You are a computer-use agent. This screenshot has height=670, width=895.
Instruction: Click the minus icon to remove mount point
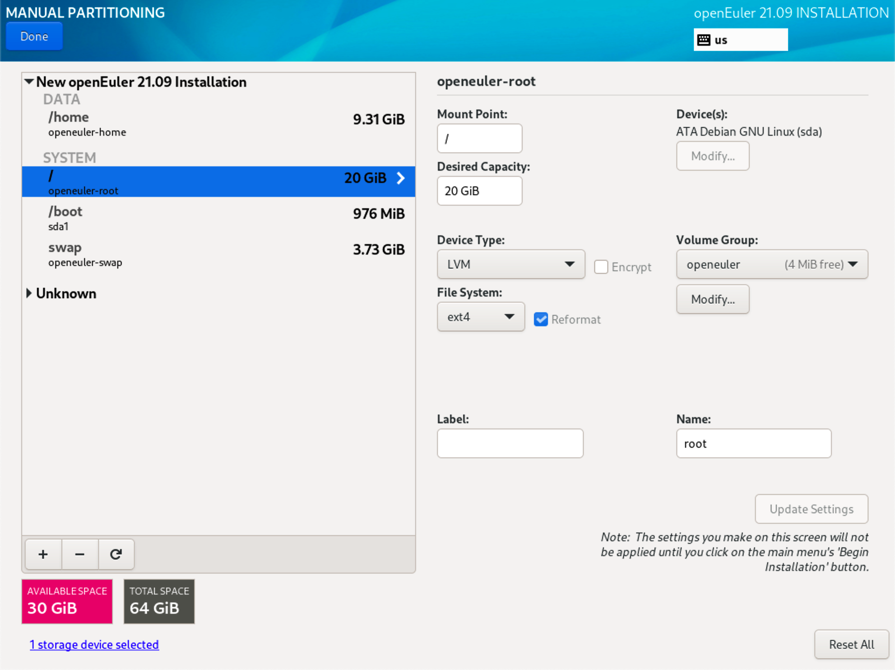tap(80, 554)
